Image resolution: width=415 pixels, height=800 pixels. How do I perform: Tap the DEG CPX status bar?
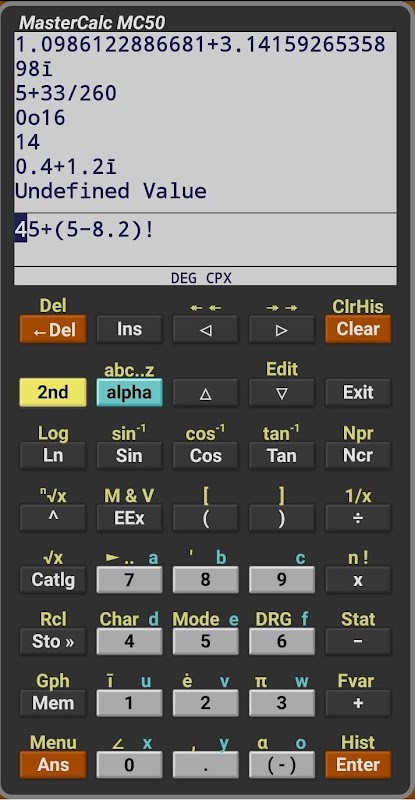[205, 278]
